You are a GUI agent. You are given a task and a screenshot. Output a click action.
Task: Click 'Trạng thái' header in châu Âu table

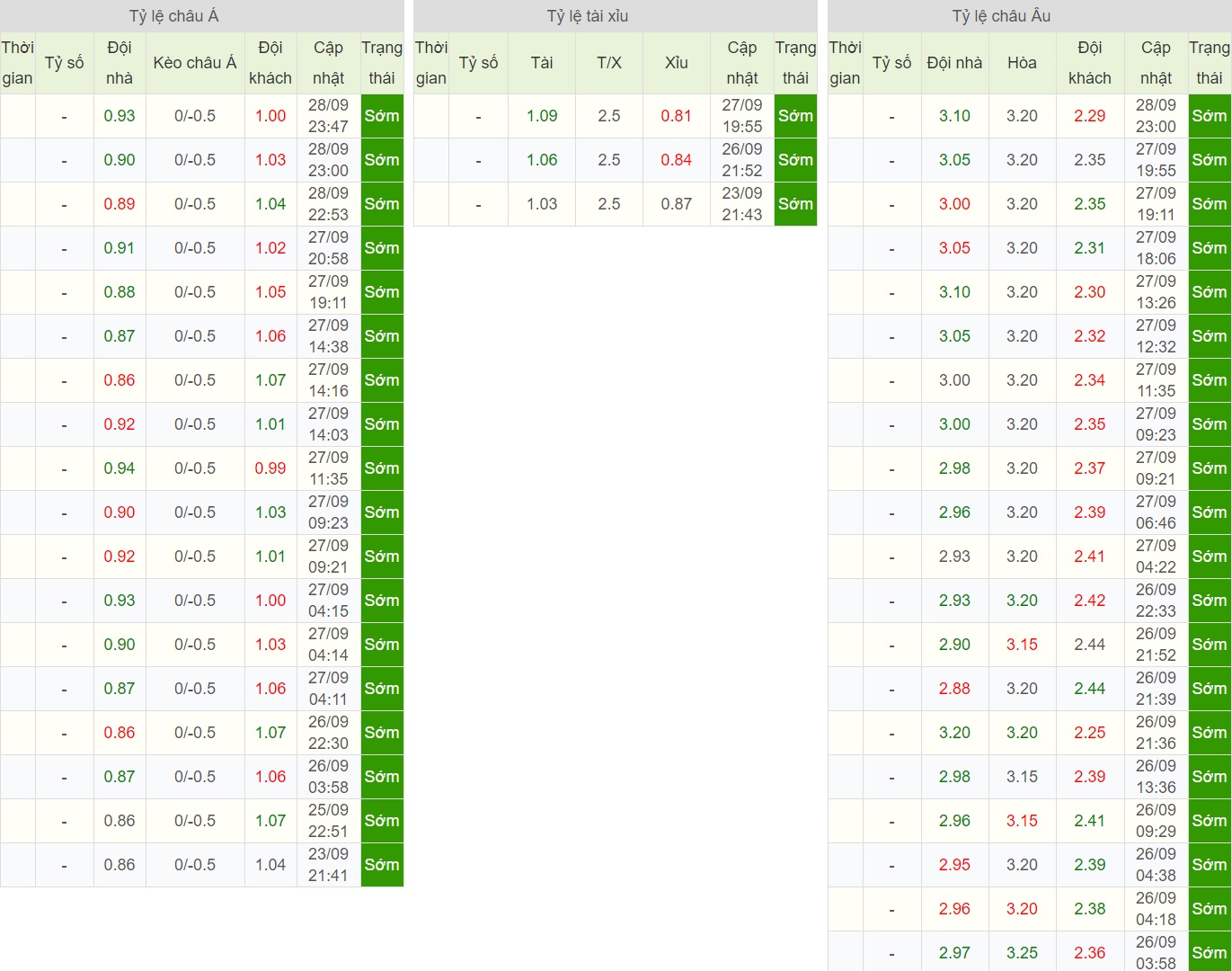[1210, 63]
